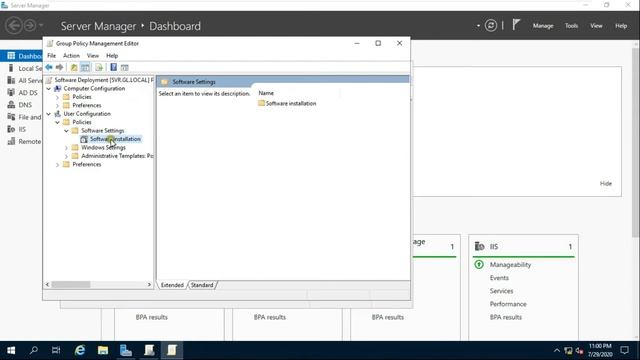Viewport: 640px width, 360px height.
Task: Open the Windows Start button
Action: [x=11, y=350]
